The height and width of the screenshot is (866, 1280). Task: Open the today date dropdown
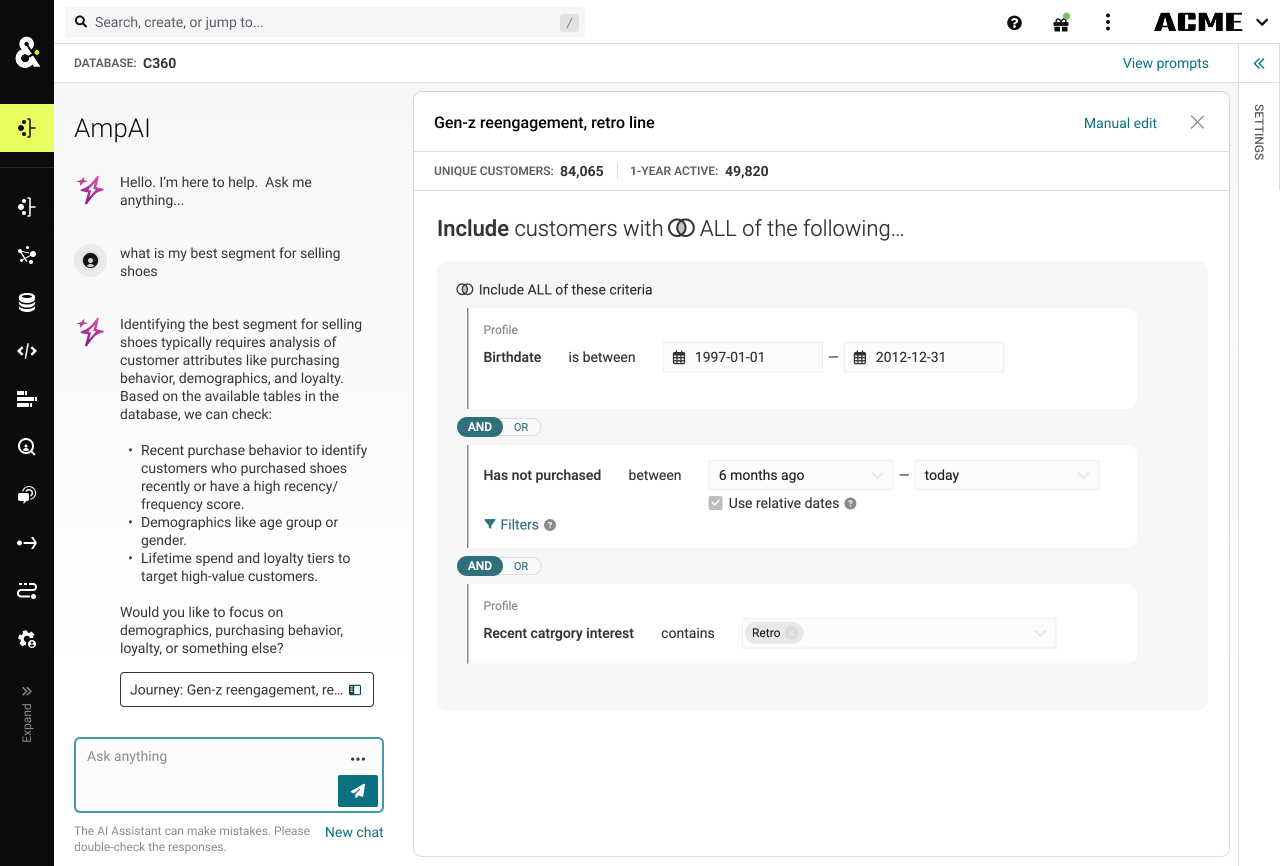[x=1006, y=475]
